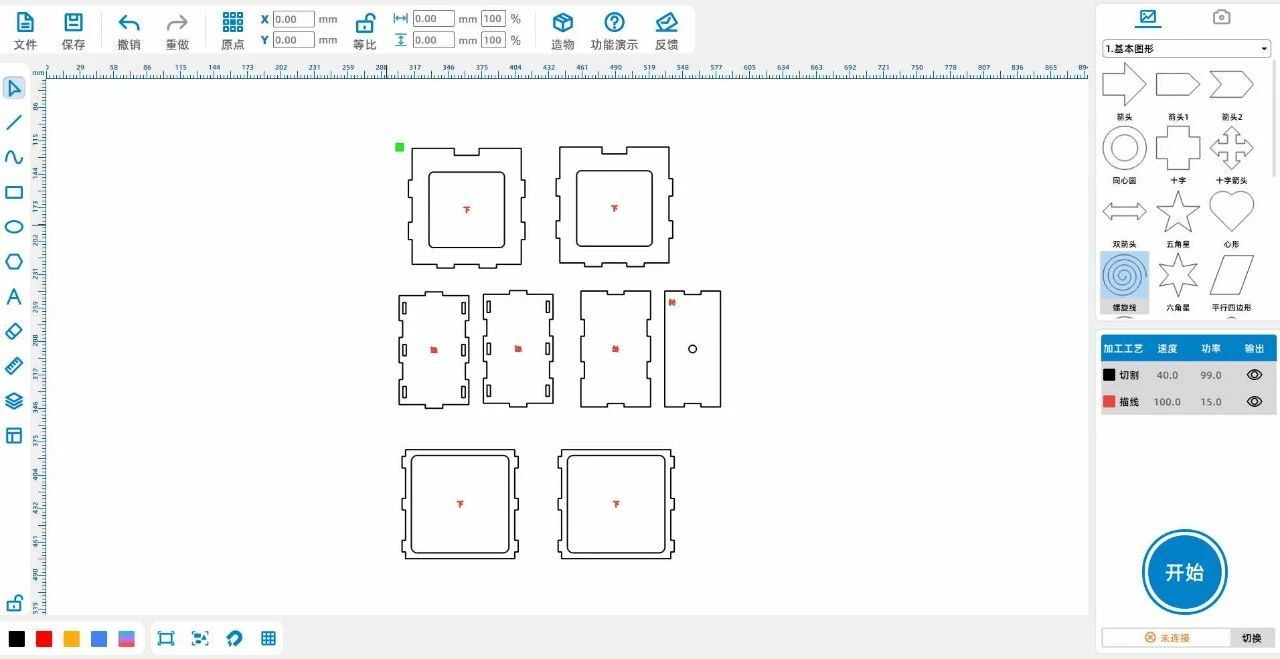
Task: Activate the text tool
Action: click(14, 297)
